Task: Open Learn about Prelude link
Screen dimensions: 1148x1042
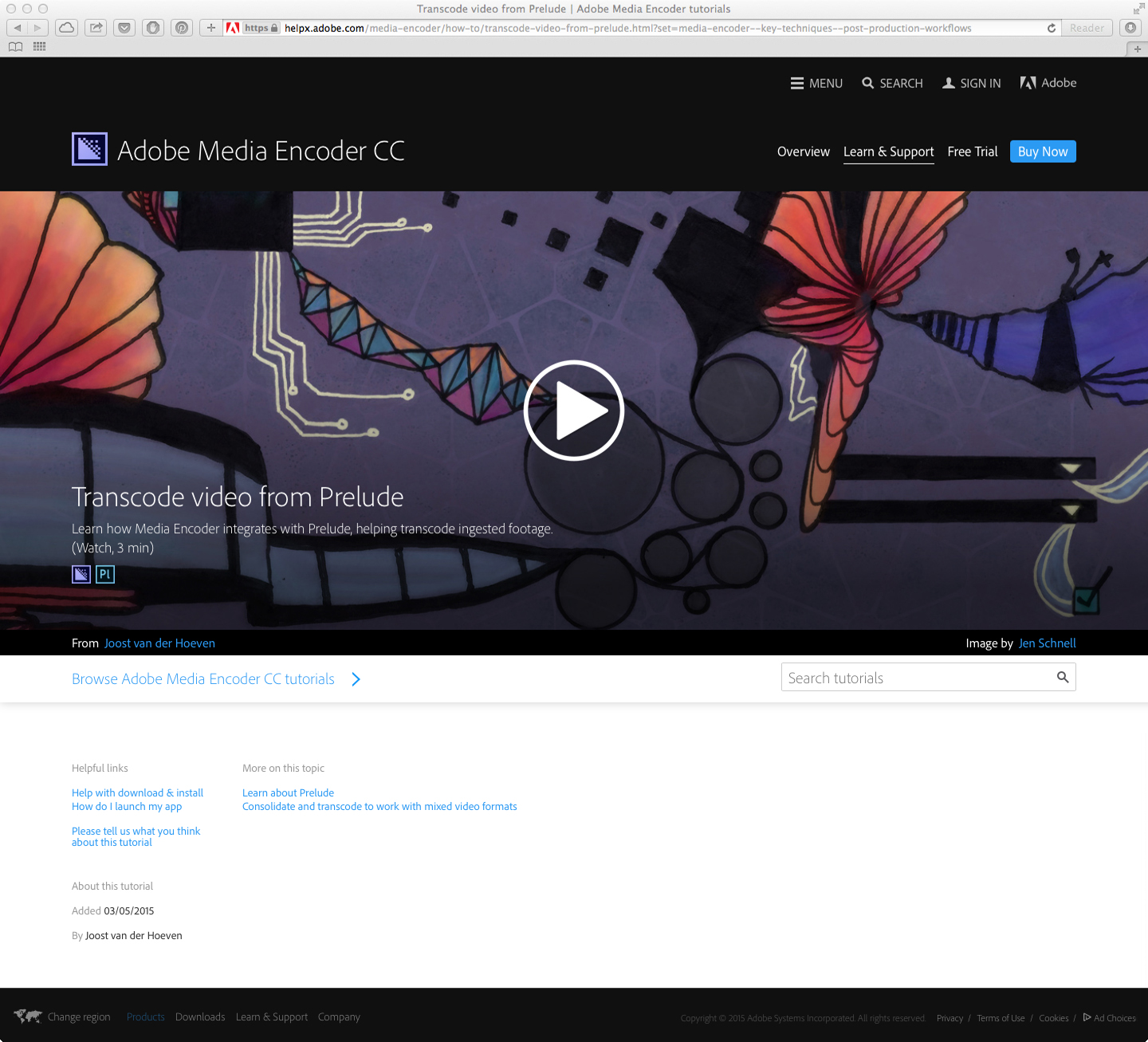Action: coord(288,792)
